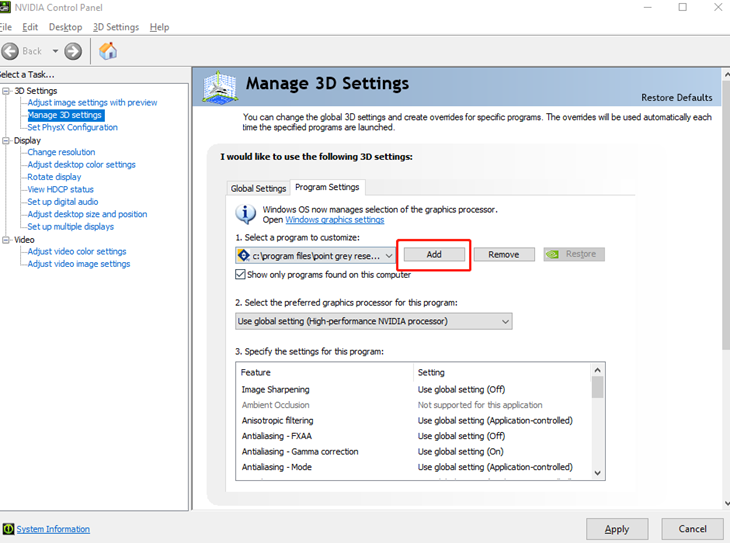Open the Desktop menu

pyautogui.click(x=65, y=27)
